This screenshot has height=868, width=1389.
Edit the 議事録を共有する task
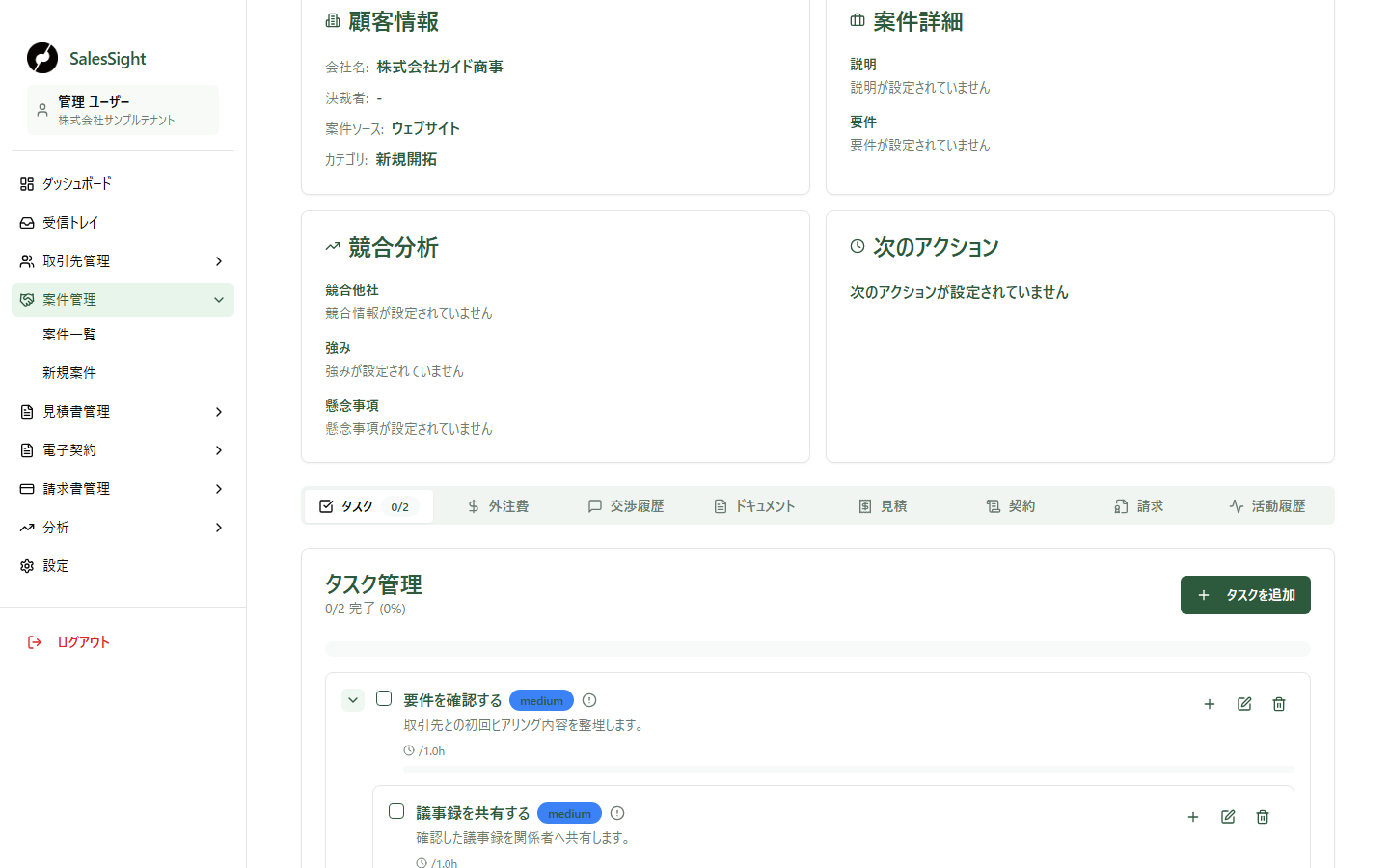1228,817
